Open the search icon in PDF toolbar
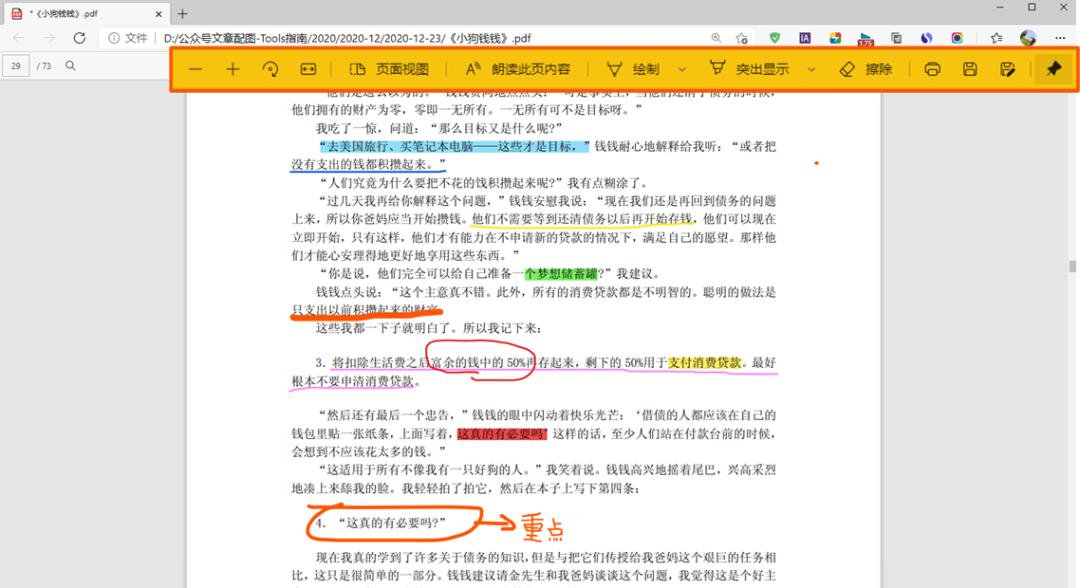This screenshot has width=1080, height=588. [x=70, y=65]
